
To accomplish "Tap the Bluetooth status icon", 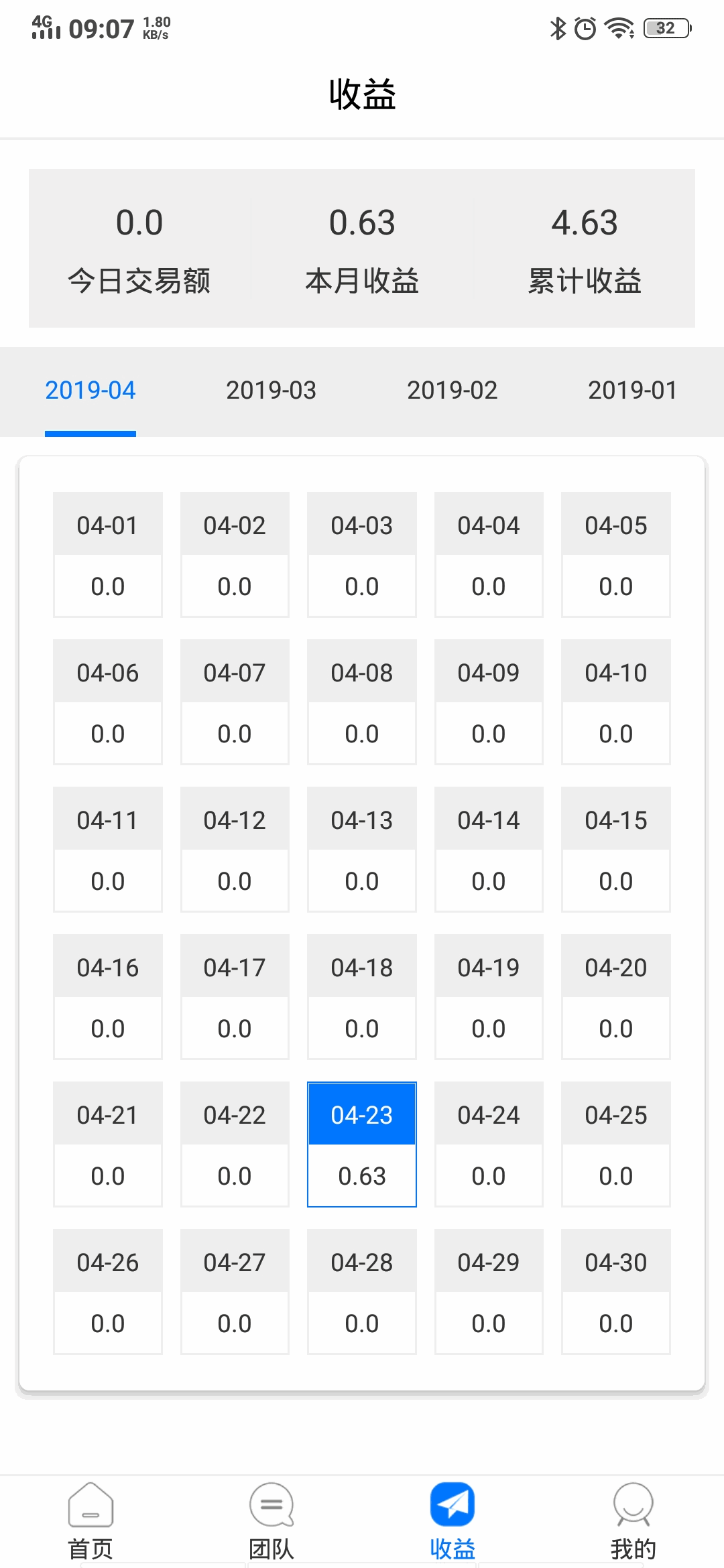I will click(558, 28).
